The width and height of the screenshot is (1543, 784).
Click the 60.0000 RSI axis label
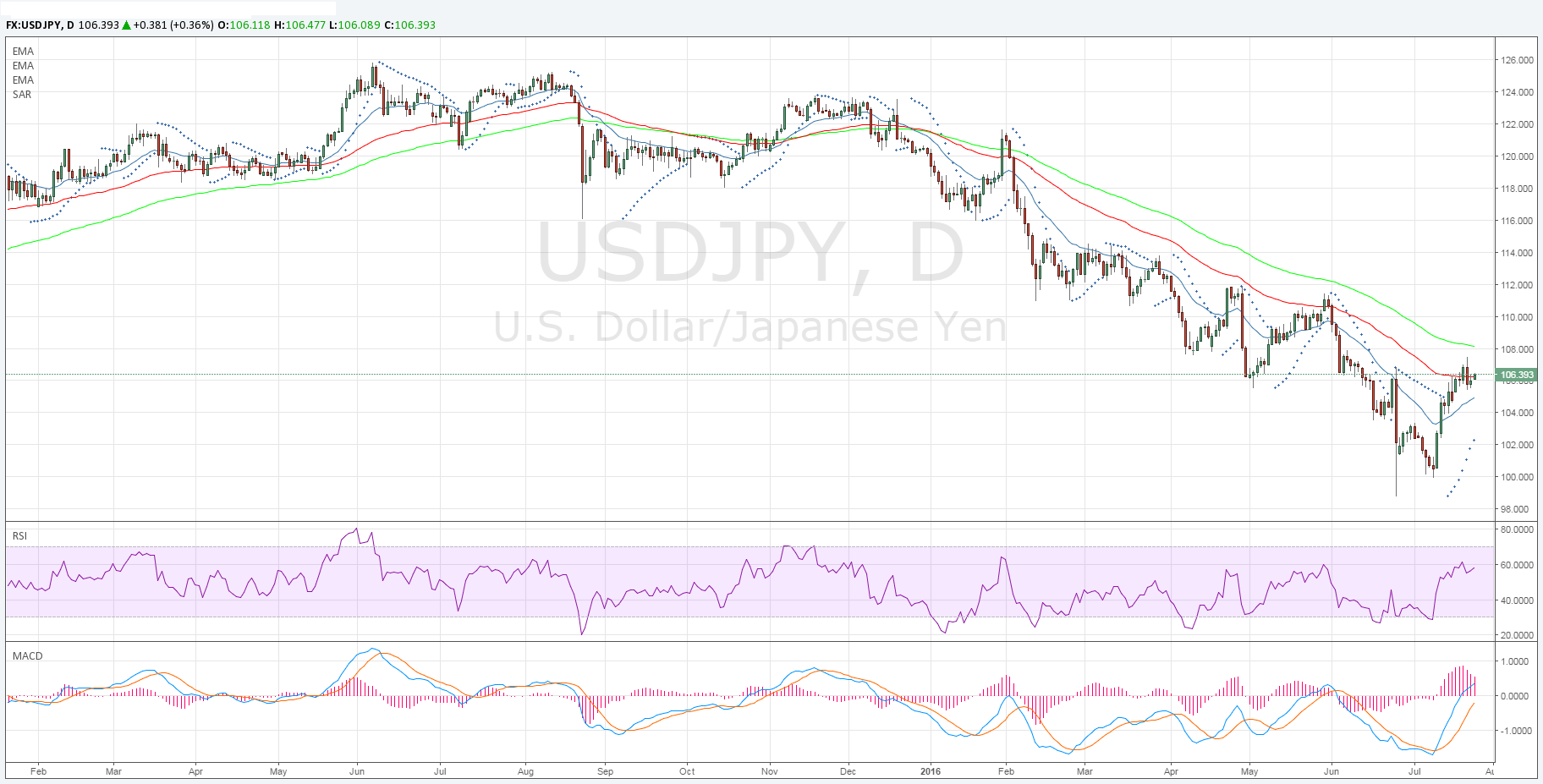coord(1517,565)
